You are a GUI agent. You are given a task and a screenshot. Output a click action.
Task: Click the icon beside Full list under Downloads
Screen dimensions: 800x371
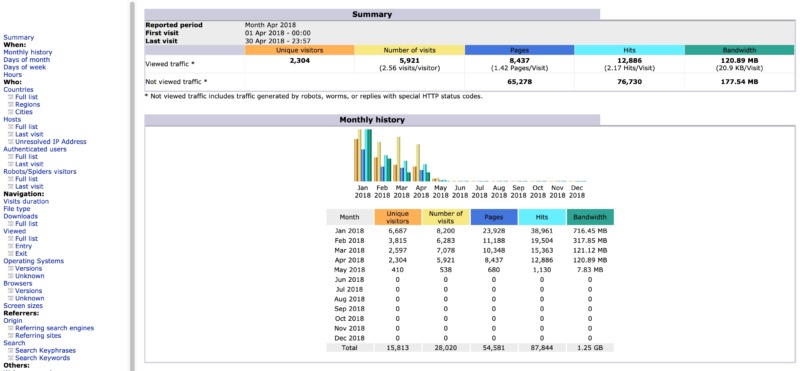[x=11, y=224]
